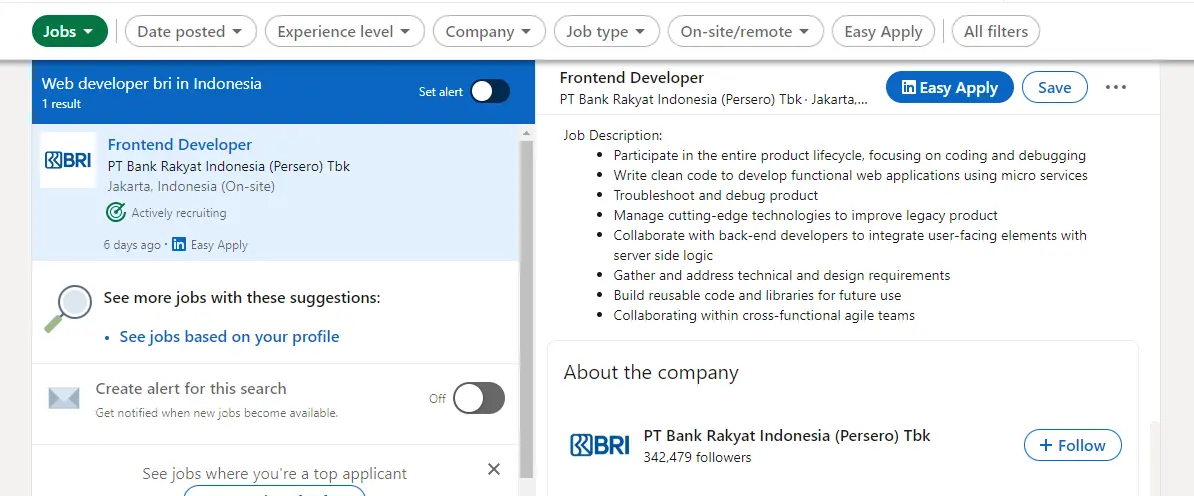Click the BRI logo in job listing

point(68,160)
